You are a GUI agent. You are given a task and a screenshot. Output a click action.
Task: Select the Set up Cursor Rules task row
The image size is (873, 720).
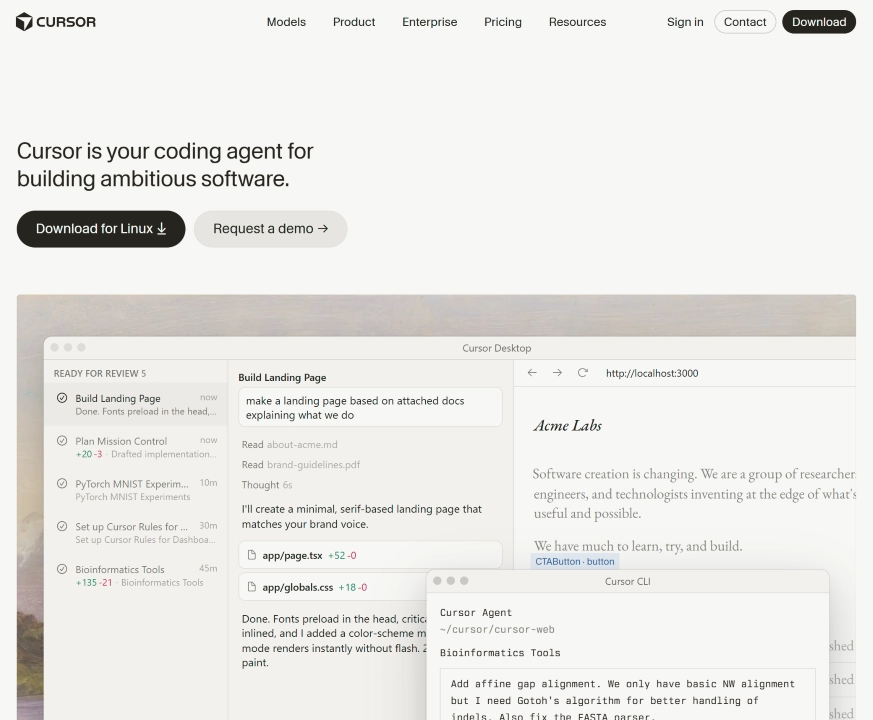tap(136, 533)
